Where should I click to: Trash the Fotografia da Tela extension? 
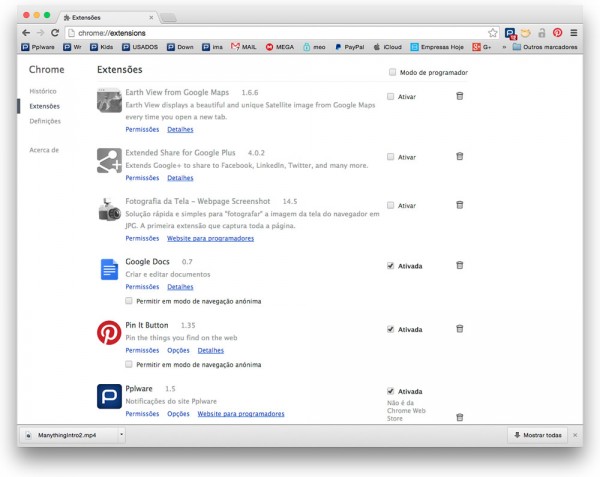[x=460, y=205]
